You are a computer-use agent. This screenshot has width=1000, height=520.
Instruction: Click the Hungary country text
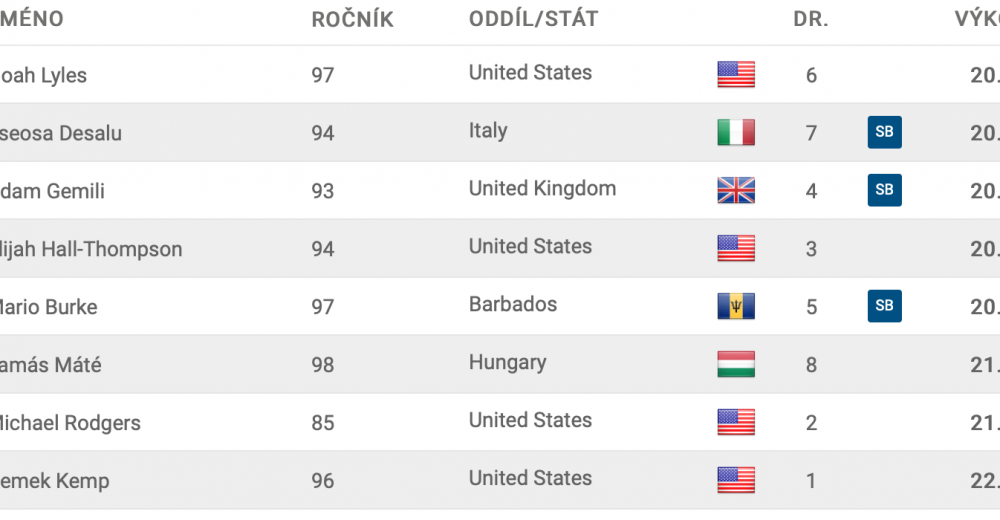pos(508,362)
